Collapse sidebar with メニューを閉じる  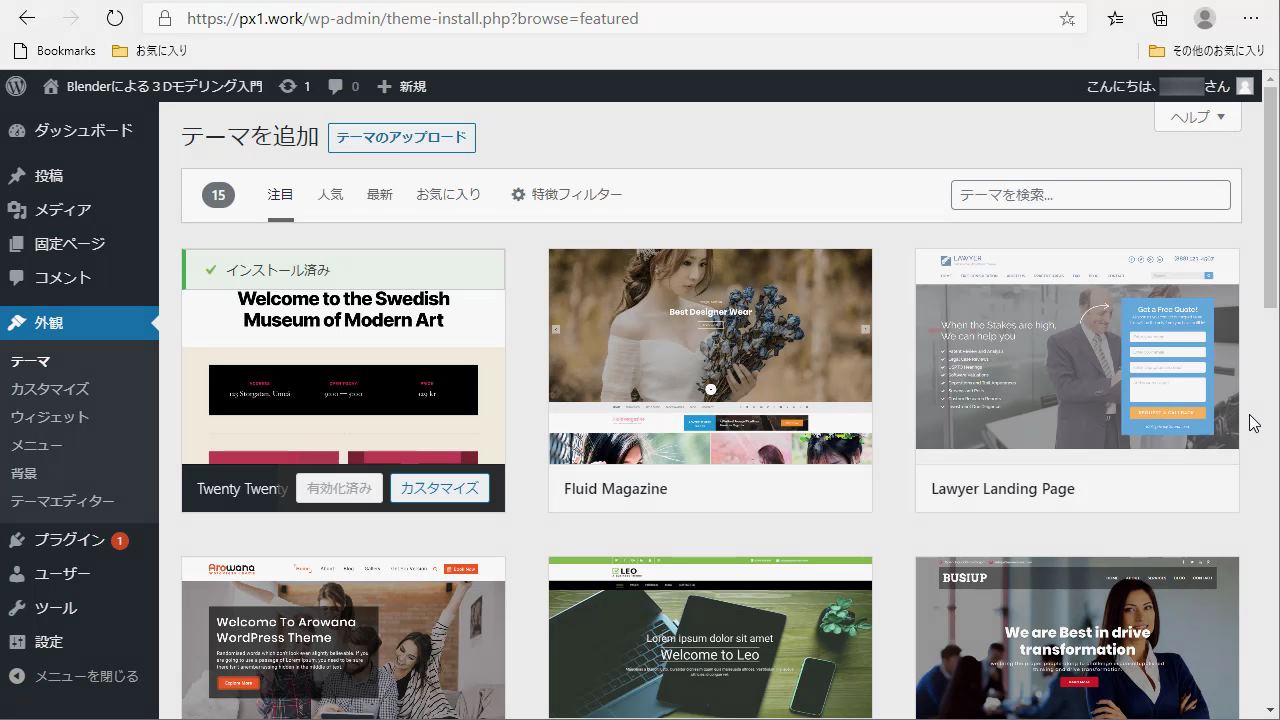pyautogui.click(x=74, y=676)
